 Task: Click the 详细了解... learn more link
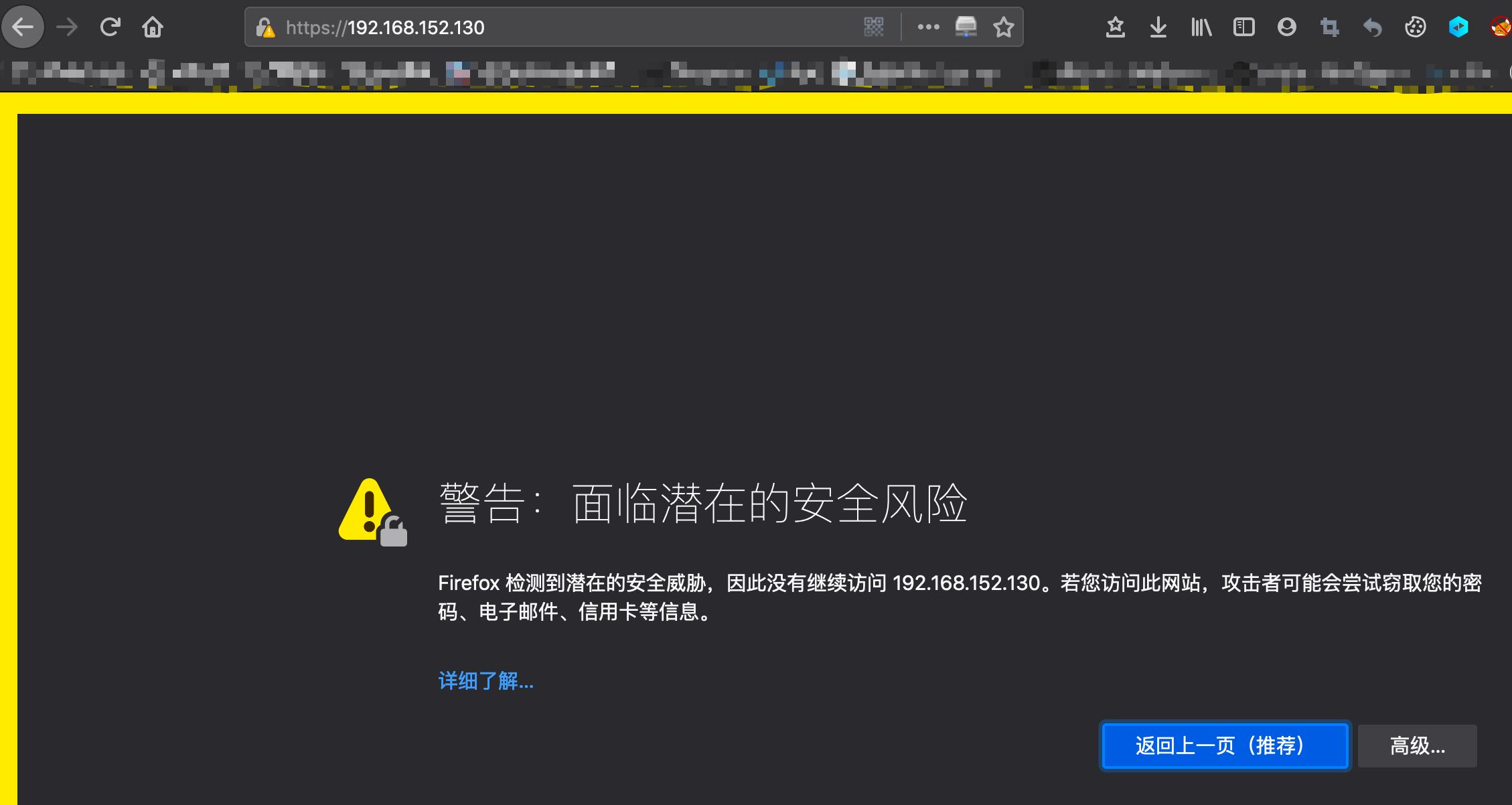pos(486,681)
